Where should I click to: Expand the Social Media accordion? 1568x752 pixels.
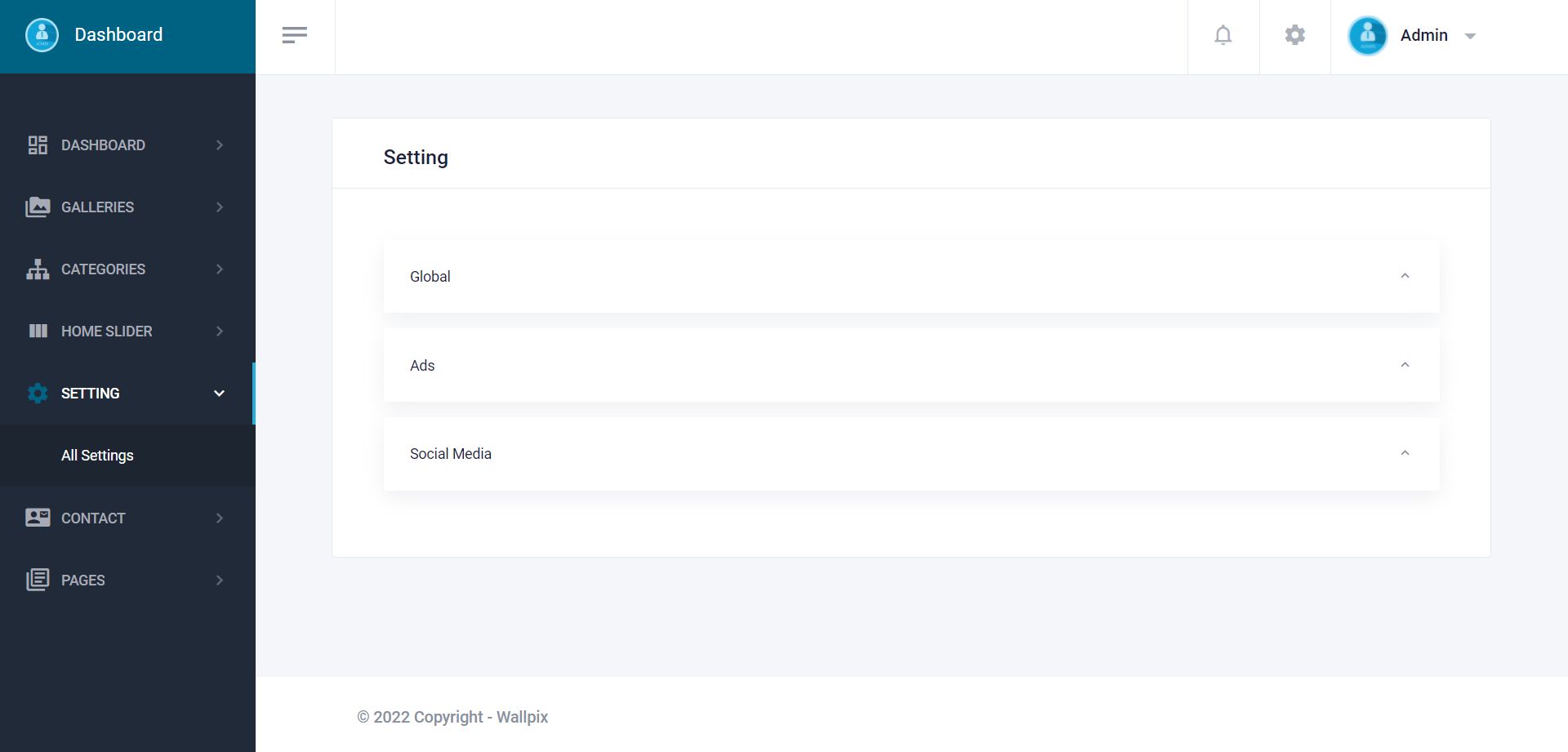point(911,454)
